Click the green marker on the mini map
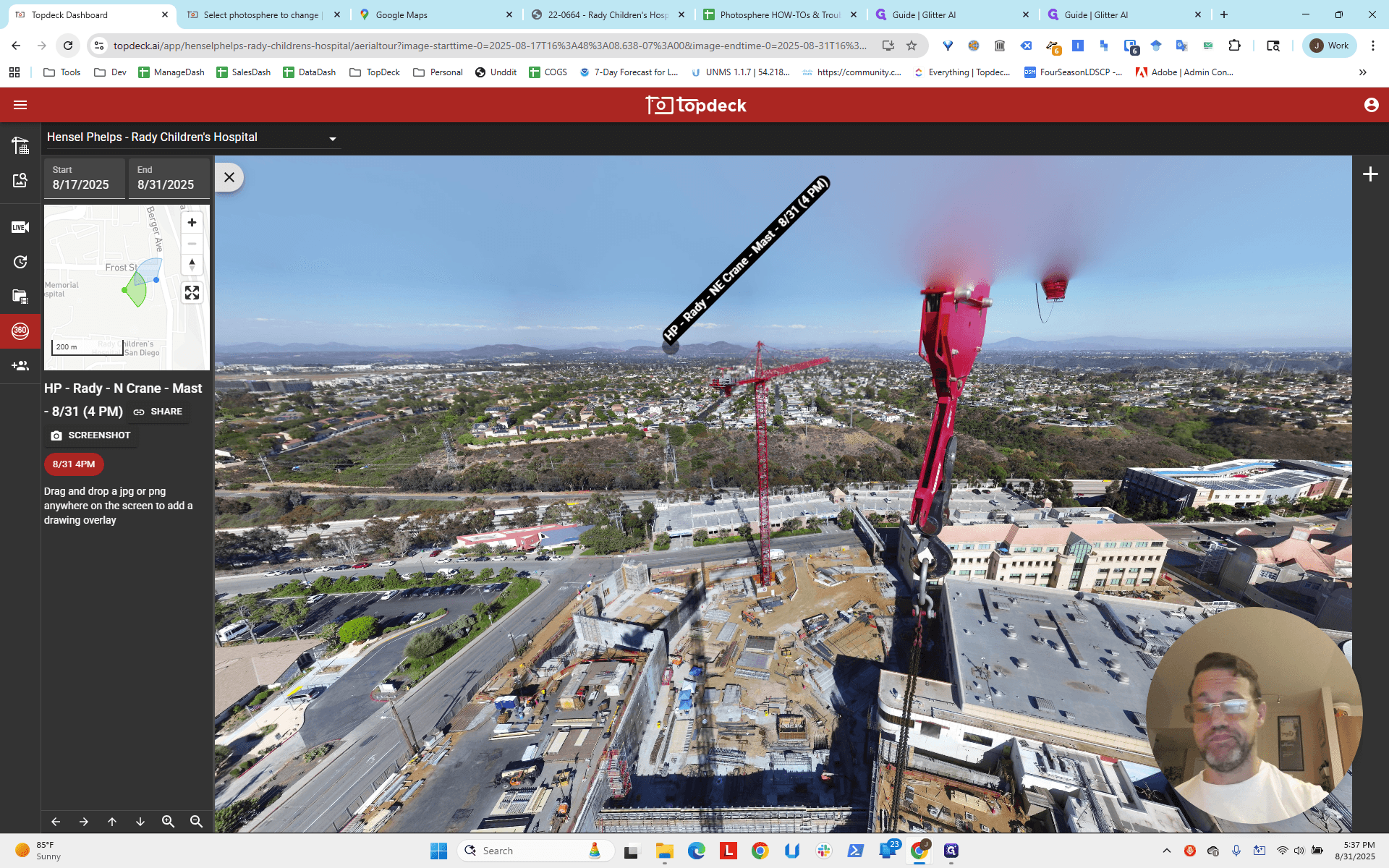Viewport: 1389px width, 868px height. [124, 290]
